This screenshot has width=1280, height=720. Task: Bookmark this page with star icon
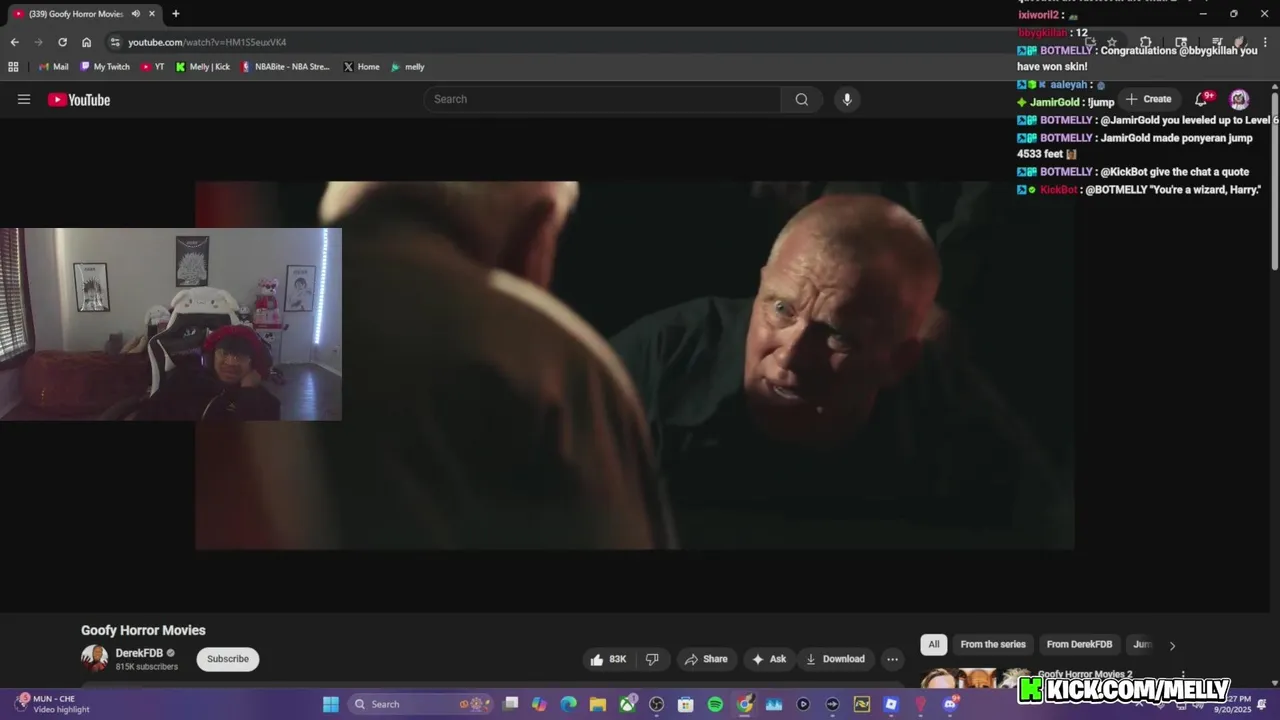[1112, 42]
